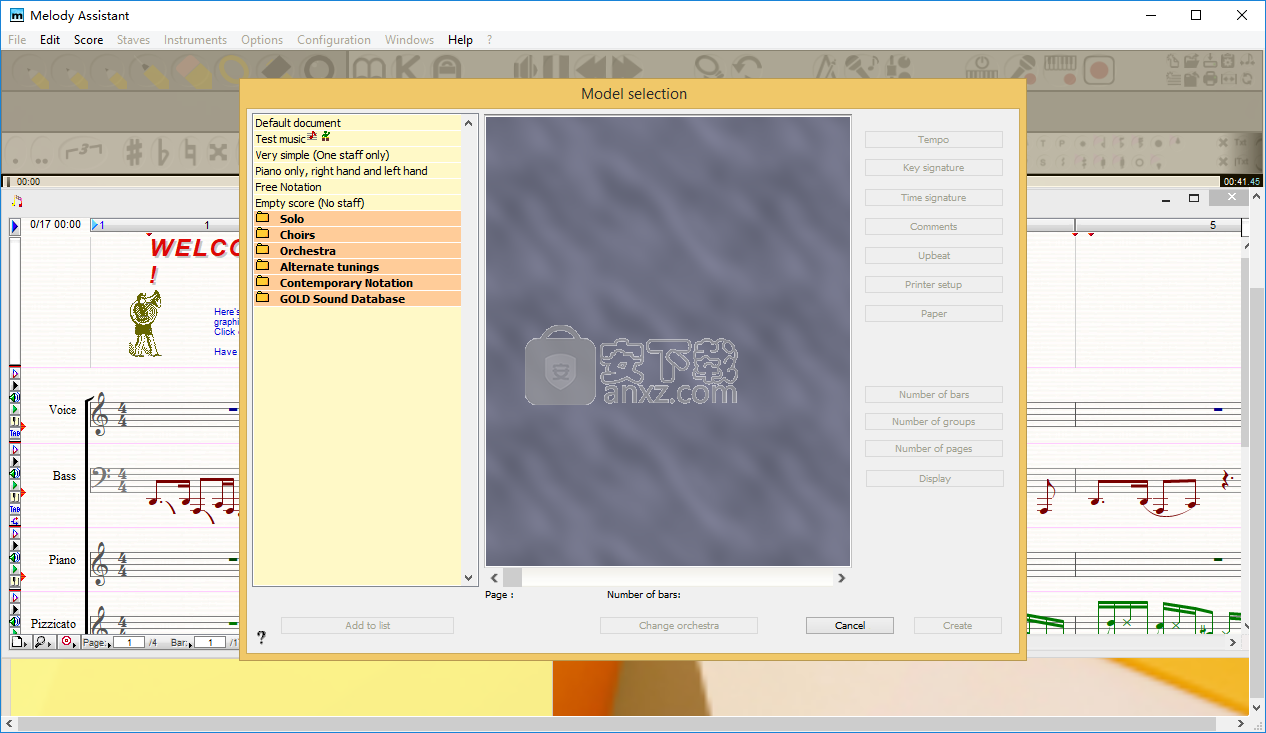This screenshot has height=733, width=1266.
Task: Open the Edit menu
Action: point(50,40)
